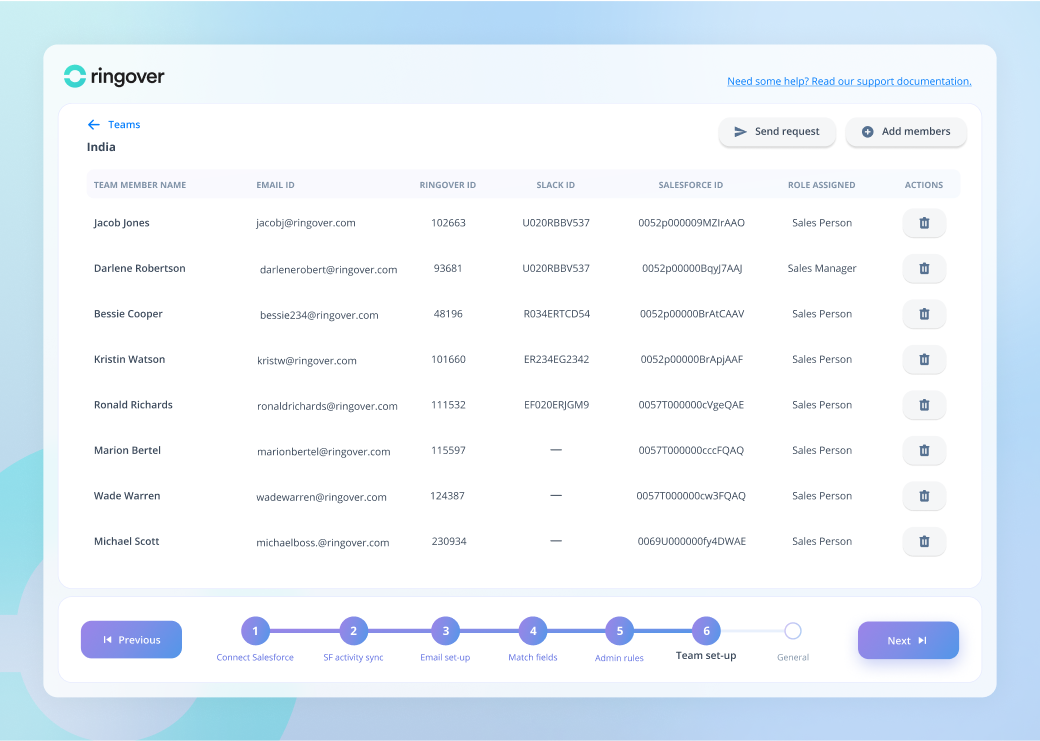Viewport: 1040px width, 741px height.
Task: Delete Michael Scott with trash icon
Action: click(x=924, y=541)
